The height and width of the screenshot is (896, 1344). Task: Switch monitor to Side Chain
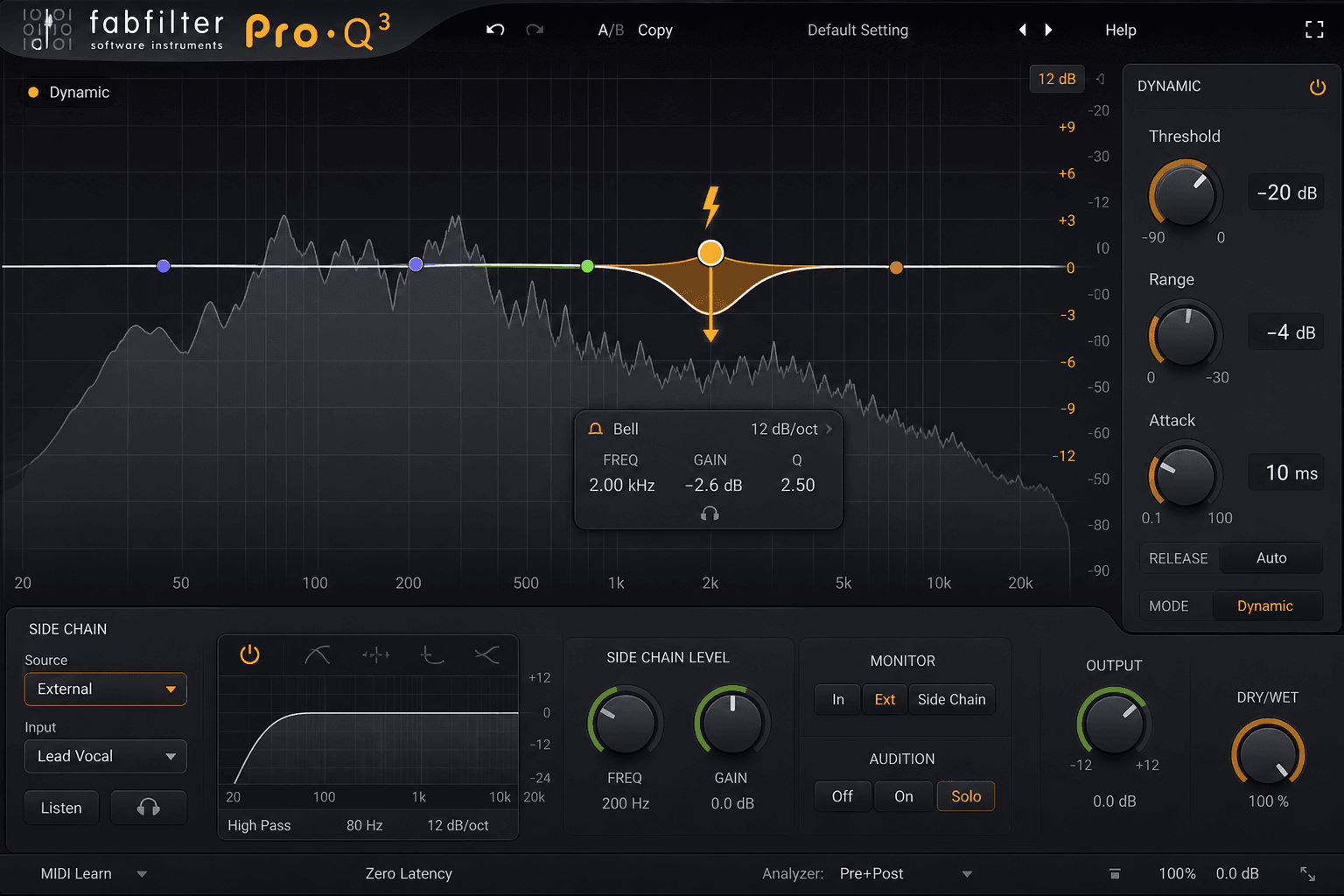tap(951, 699)
